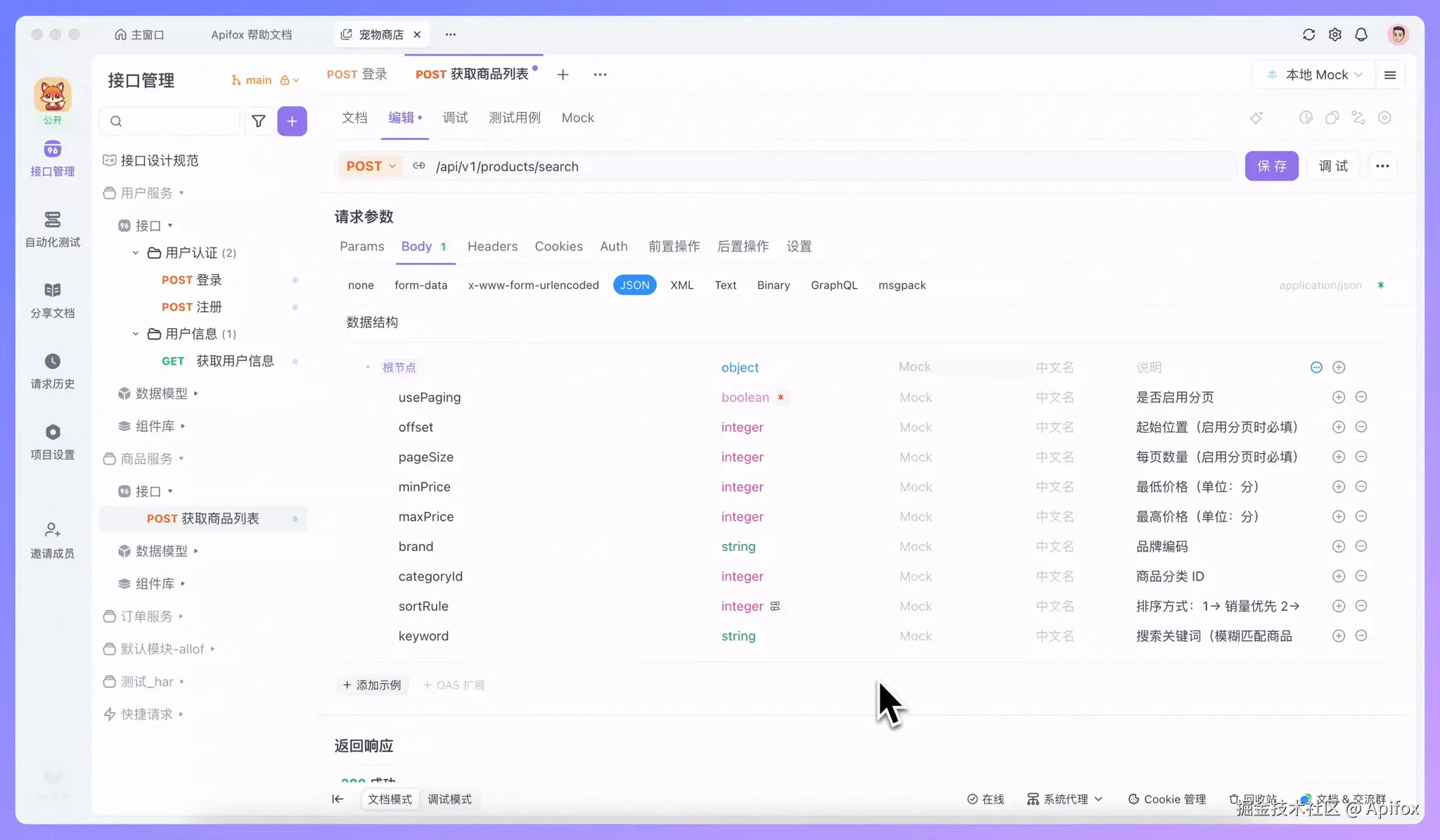Select form-data body type
Image resolution: width=1440 pixels, height=840 pixels.
click(420, 285)
